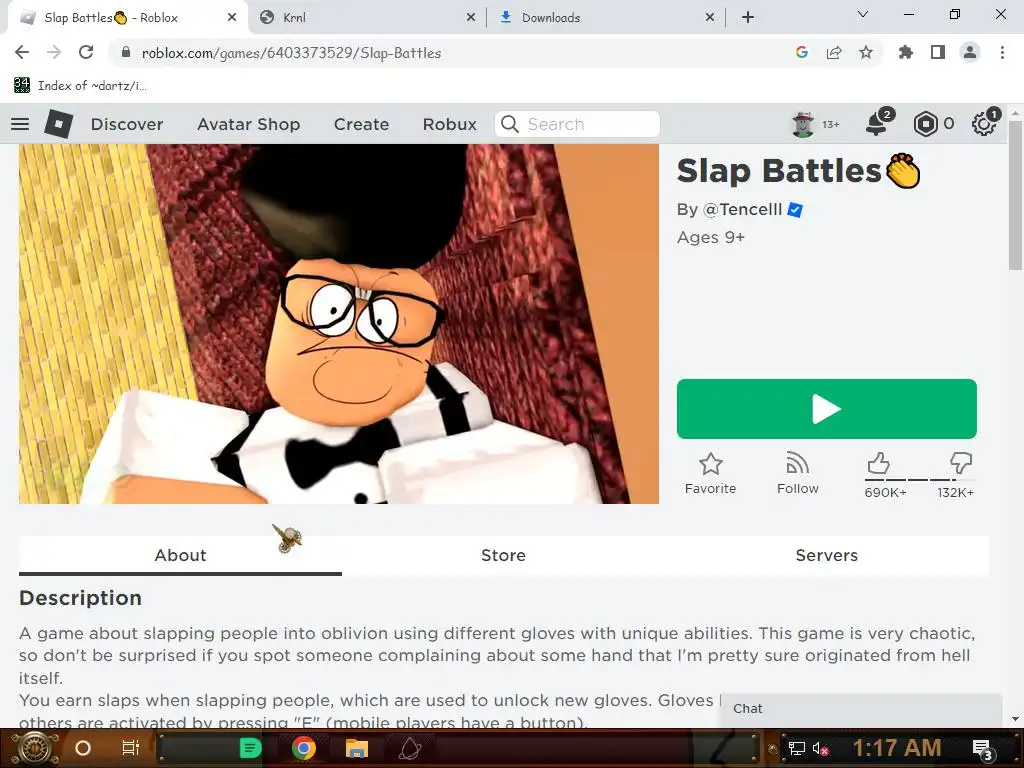Open the Store tab
Screen dimensions: 1024x768
coord(504,555)
